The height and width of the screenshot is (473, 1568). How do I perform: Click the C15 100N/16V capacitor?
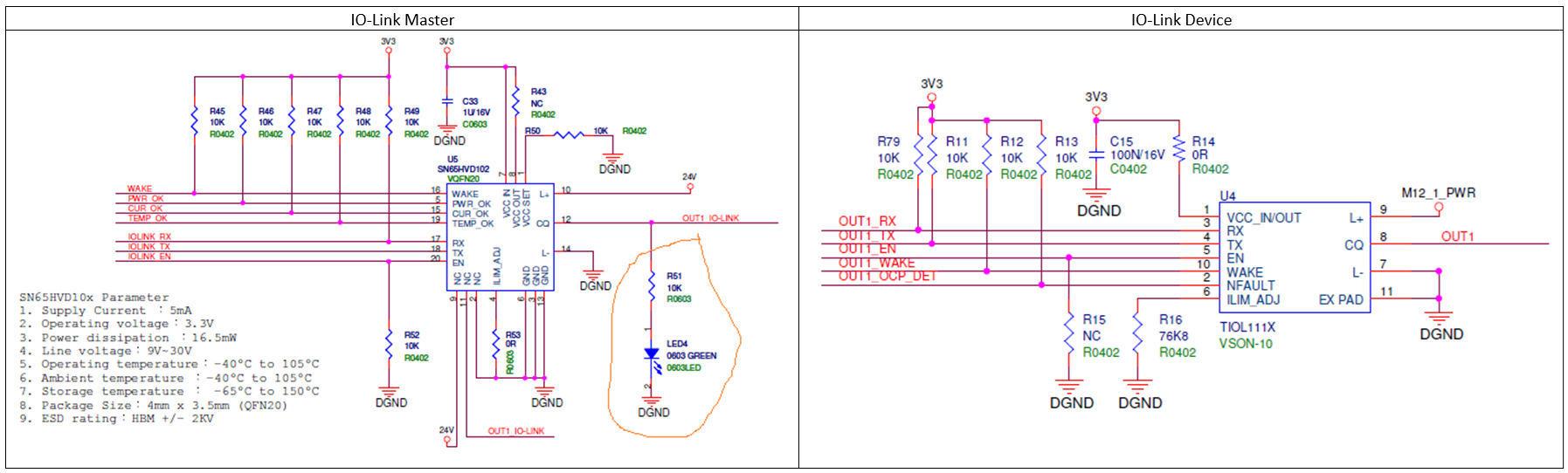[x=1096, y=154]
